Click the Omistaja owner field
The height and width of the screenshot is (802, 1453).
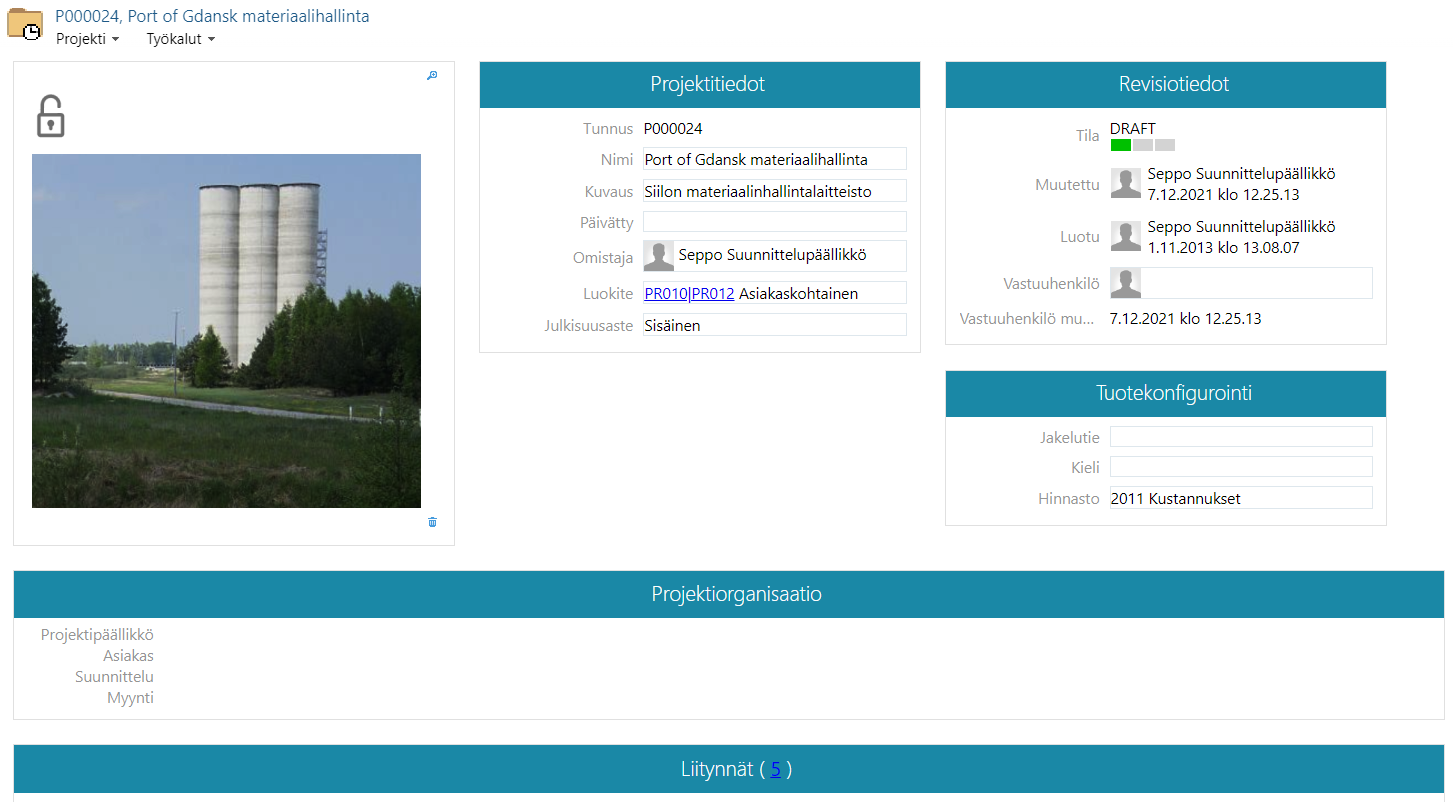tap(775, 256)
